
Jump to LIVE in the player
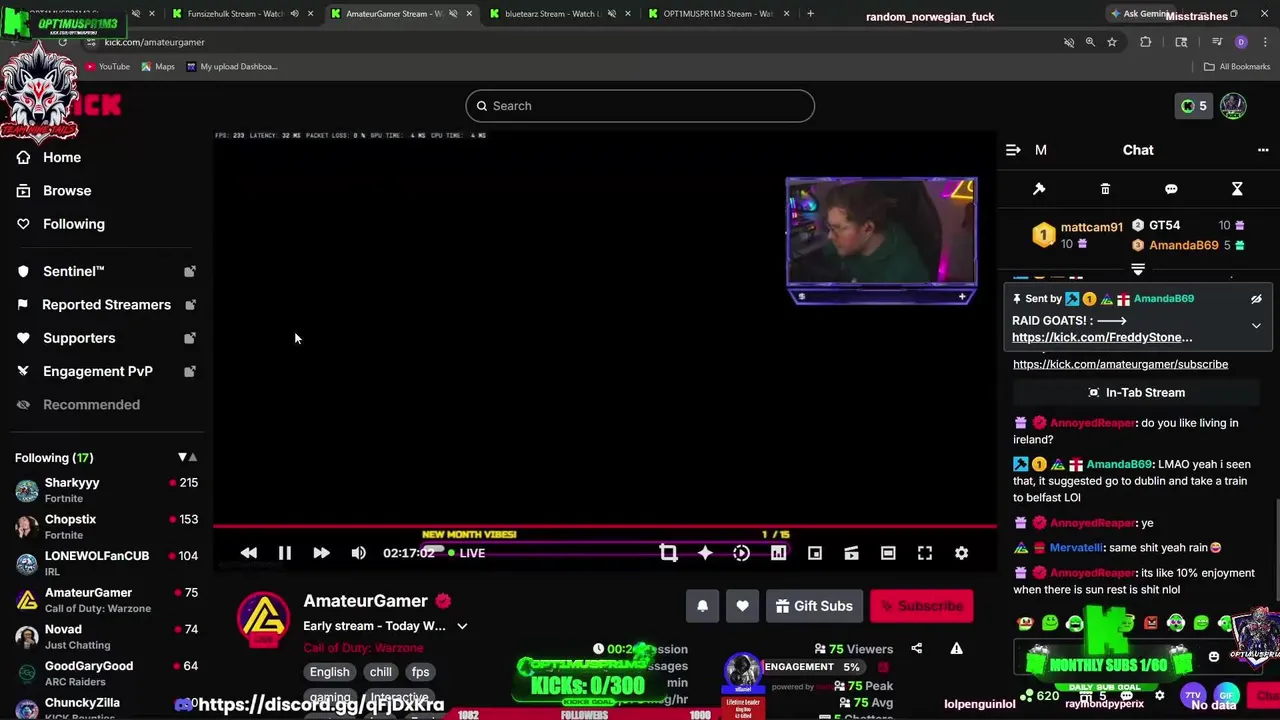pos(467,553)
